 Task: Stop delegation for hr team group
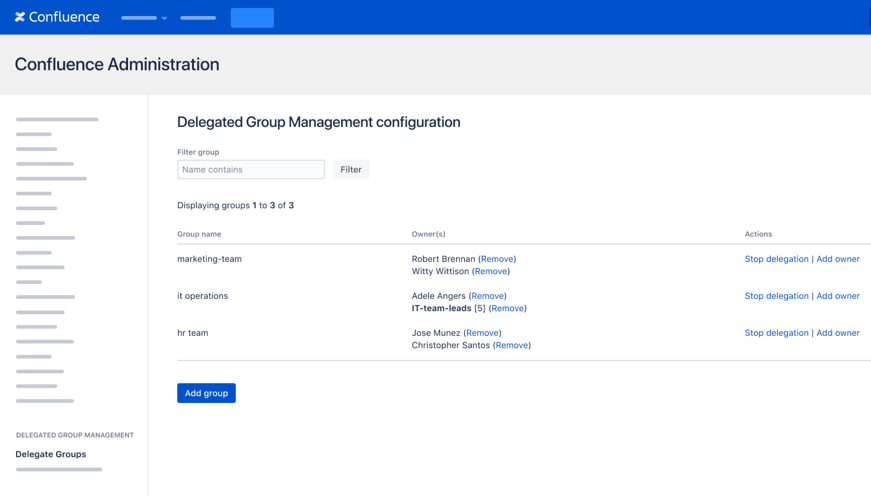[776, 333]
